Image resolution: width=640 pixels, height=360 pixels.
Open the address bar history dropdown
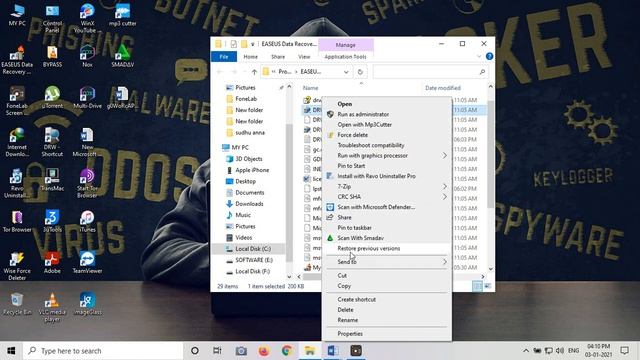[346, 72]
